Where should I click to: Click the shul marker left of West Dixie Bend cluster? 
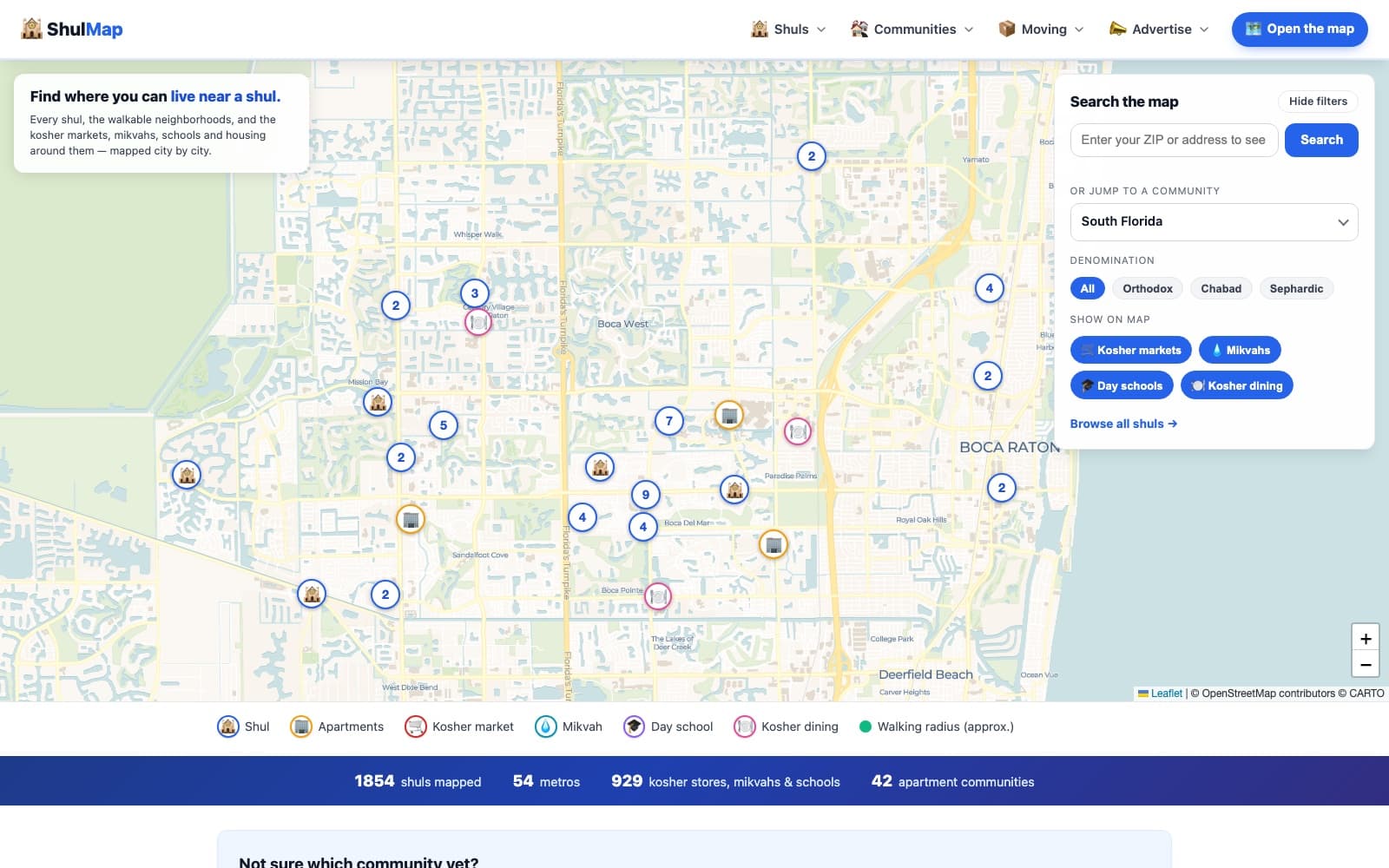pos(312,595)
